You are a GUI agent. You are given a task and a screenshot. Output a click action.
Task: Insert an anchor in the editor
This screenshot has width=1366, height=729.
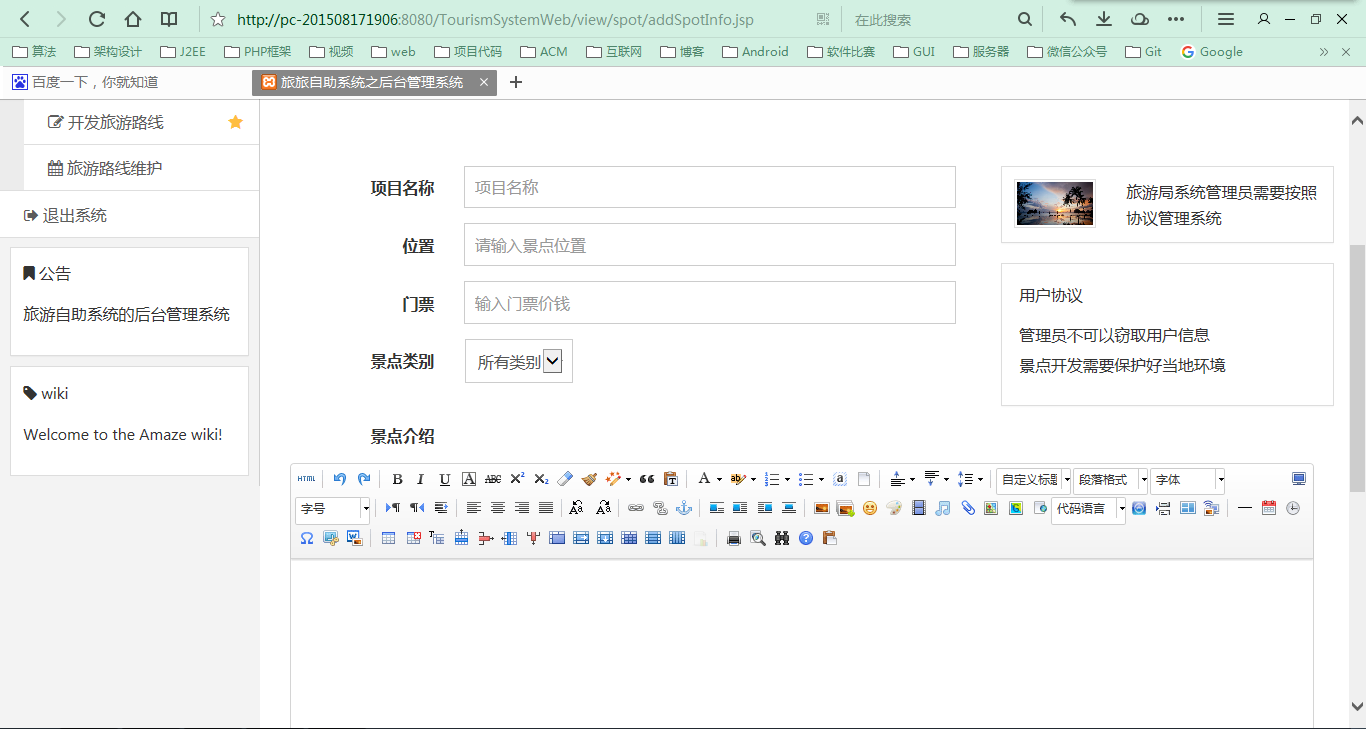coord(684,508)
